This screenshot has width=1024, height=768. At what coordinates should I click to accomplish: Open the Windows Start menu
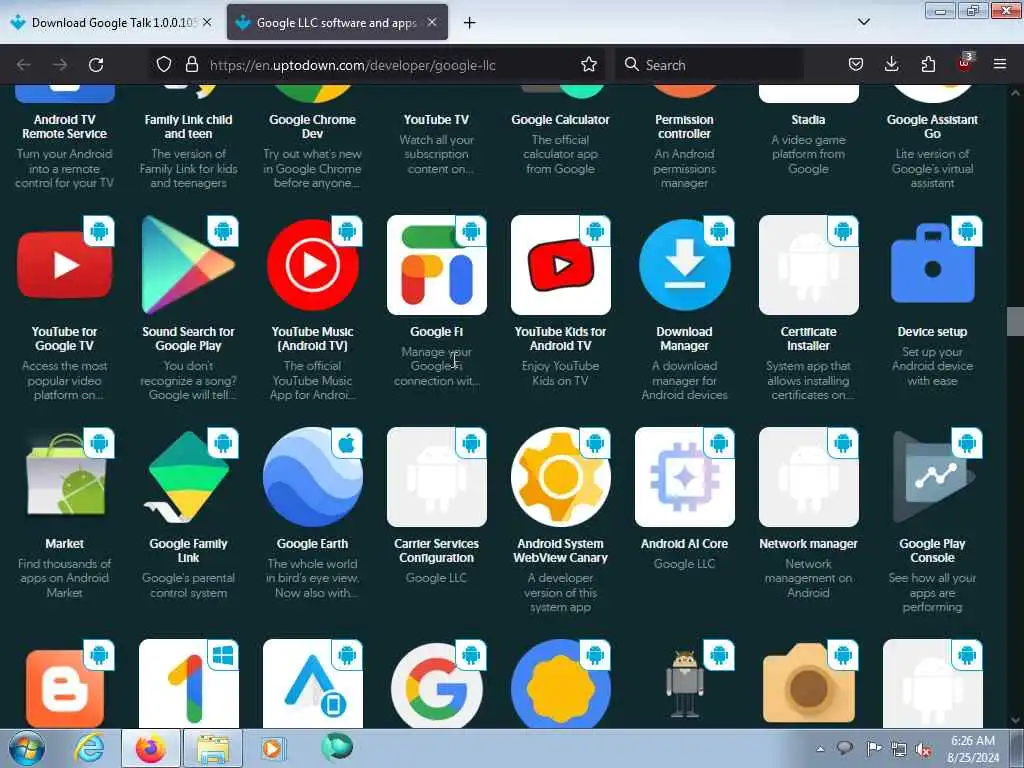tap(27, 748)
